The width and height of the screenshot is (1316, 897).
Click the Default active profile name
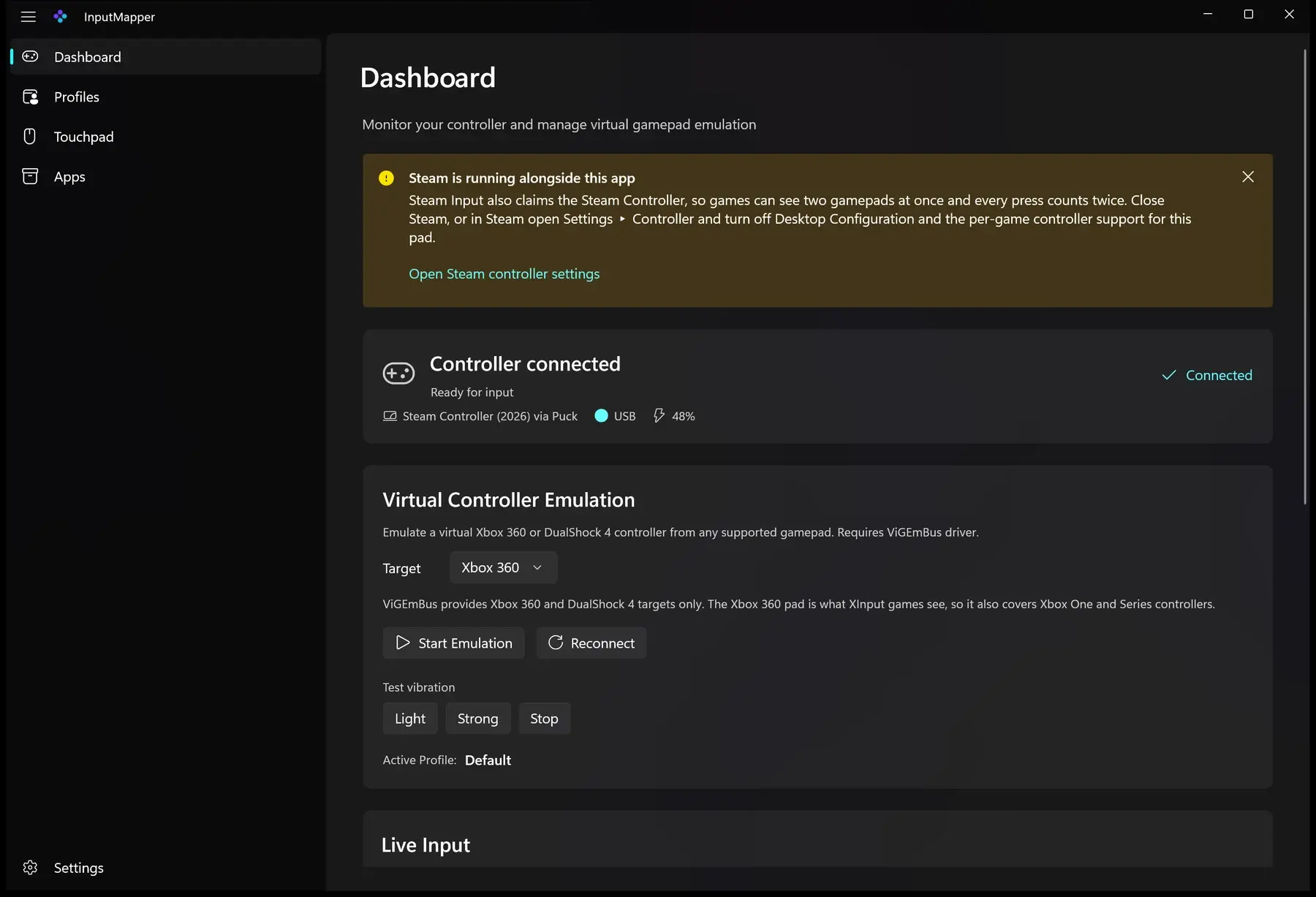click(x=488, y=760)
